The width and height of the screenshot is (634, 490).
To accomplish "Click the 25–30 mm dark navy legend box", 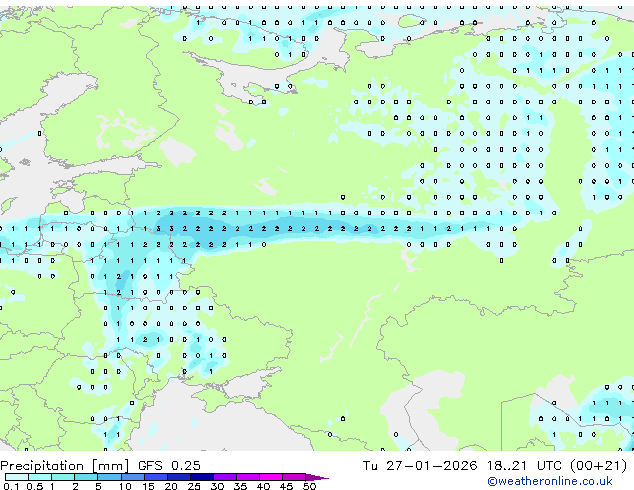I will click(x=202, y=477).
